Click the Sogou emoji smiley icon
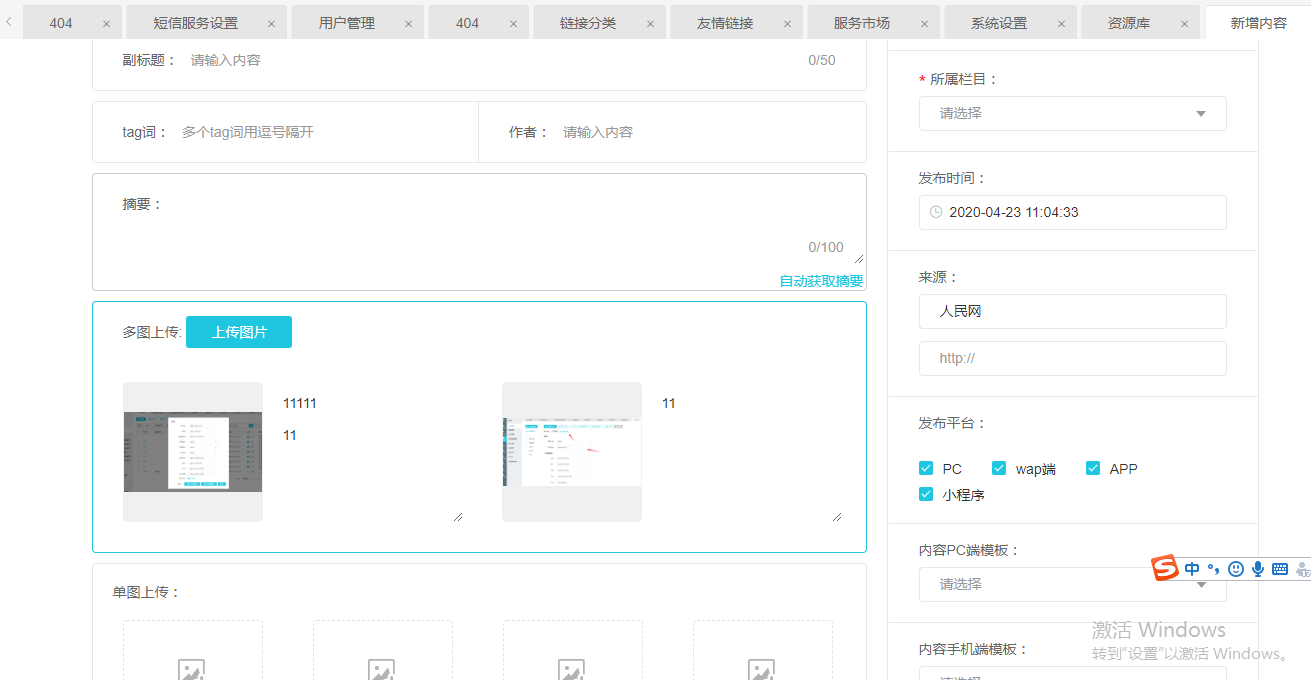1311x680 pixels. [x=1236, y=569]
